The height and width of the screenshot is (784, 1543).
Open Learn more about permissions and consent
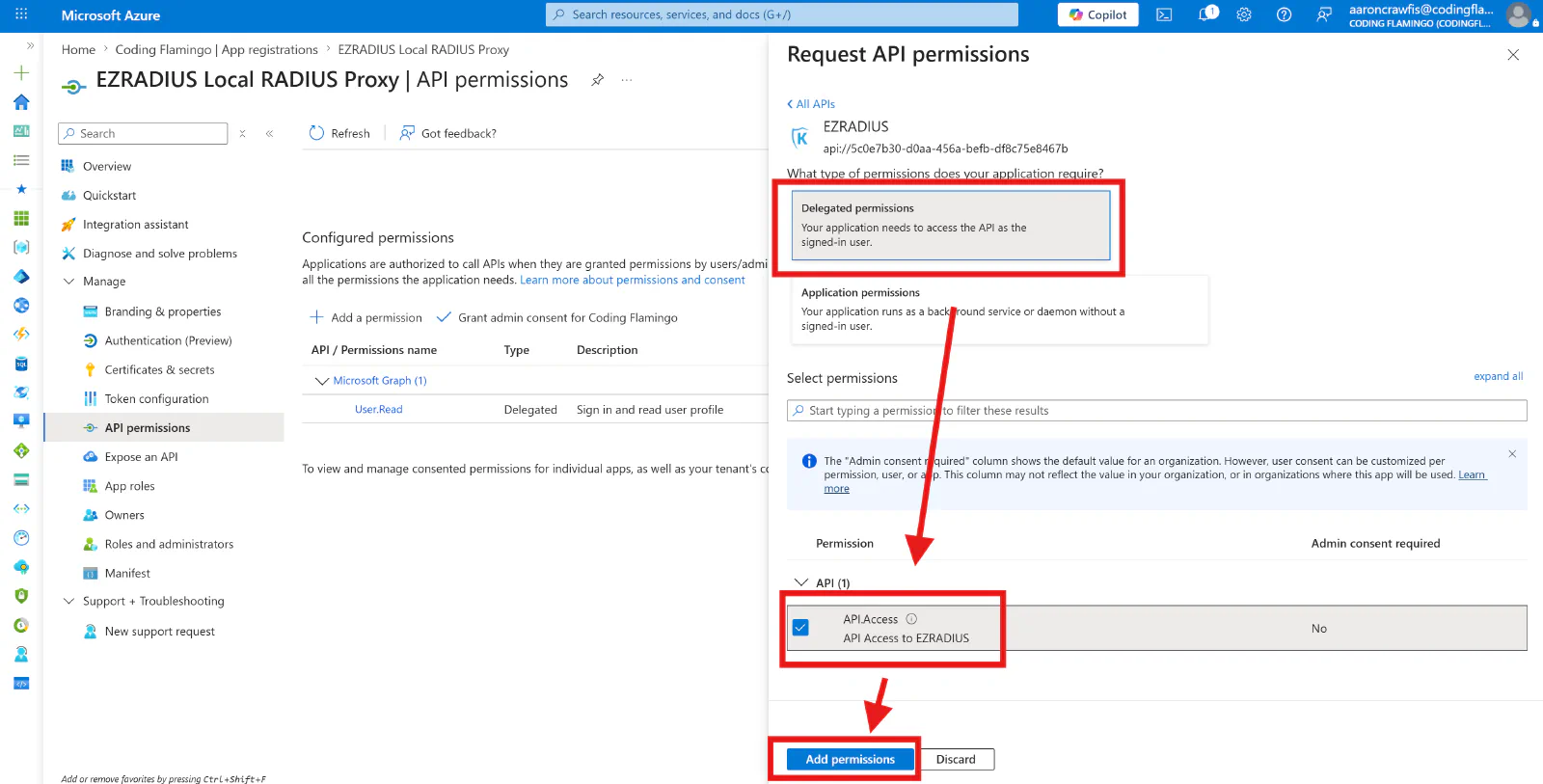tap(633, 280)
